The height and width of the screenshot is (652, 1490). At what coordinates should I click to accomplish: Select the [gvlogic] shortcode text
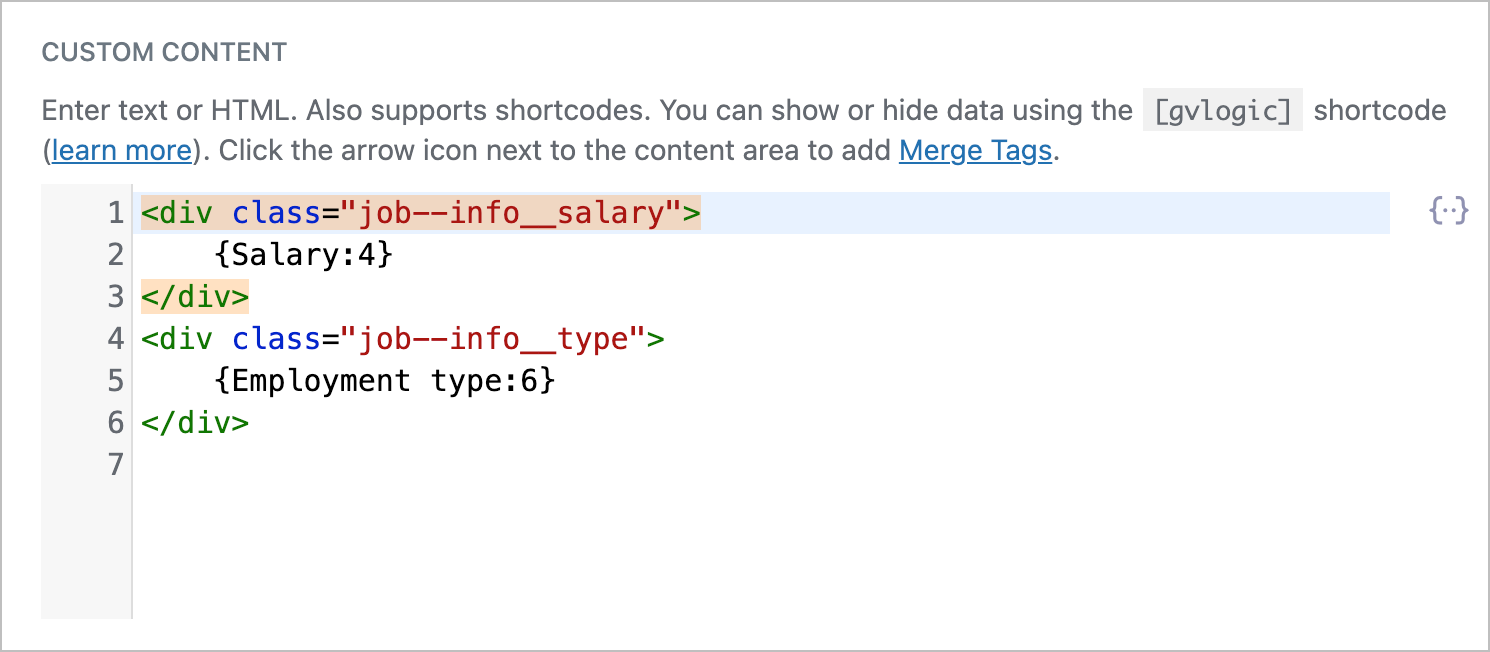(1222, 110)
